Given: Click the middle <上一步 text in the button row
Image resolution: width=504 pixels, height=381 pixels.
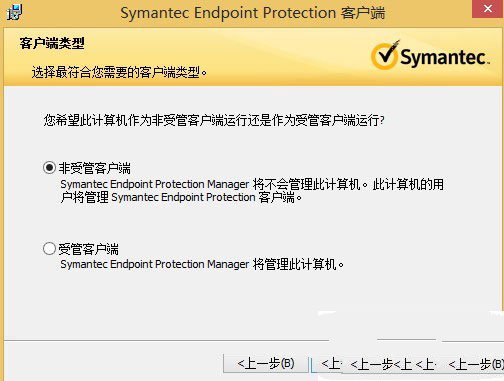Looking at the screenshot, I should click(x=372, y=364).
